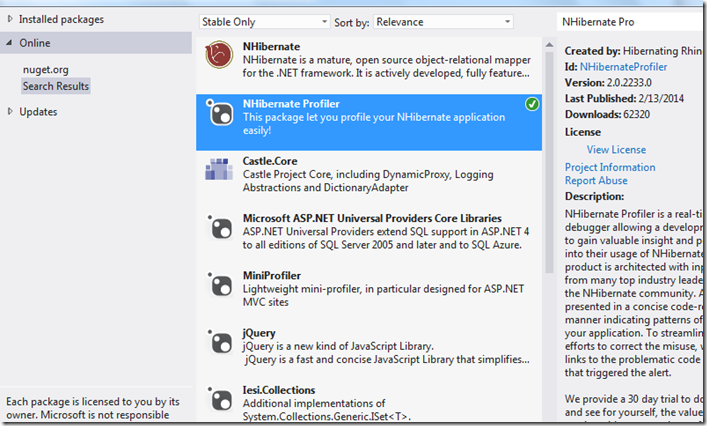Open the Sort by Relevance dropdown

coord(444,22)
